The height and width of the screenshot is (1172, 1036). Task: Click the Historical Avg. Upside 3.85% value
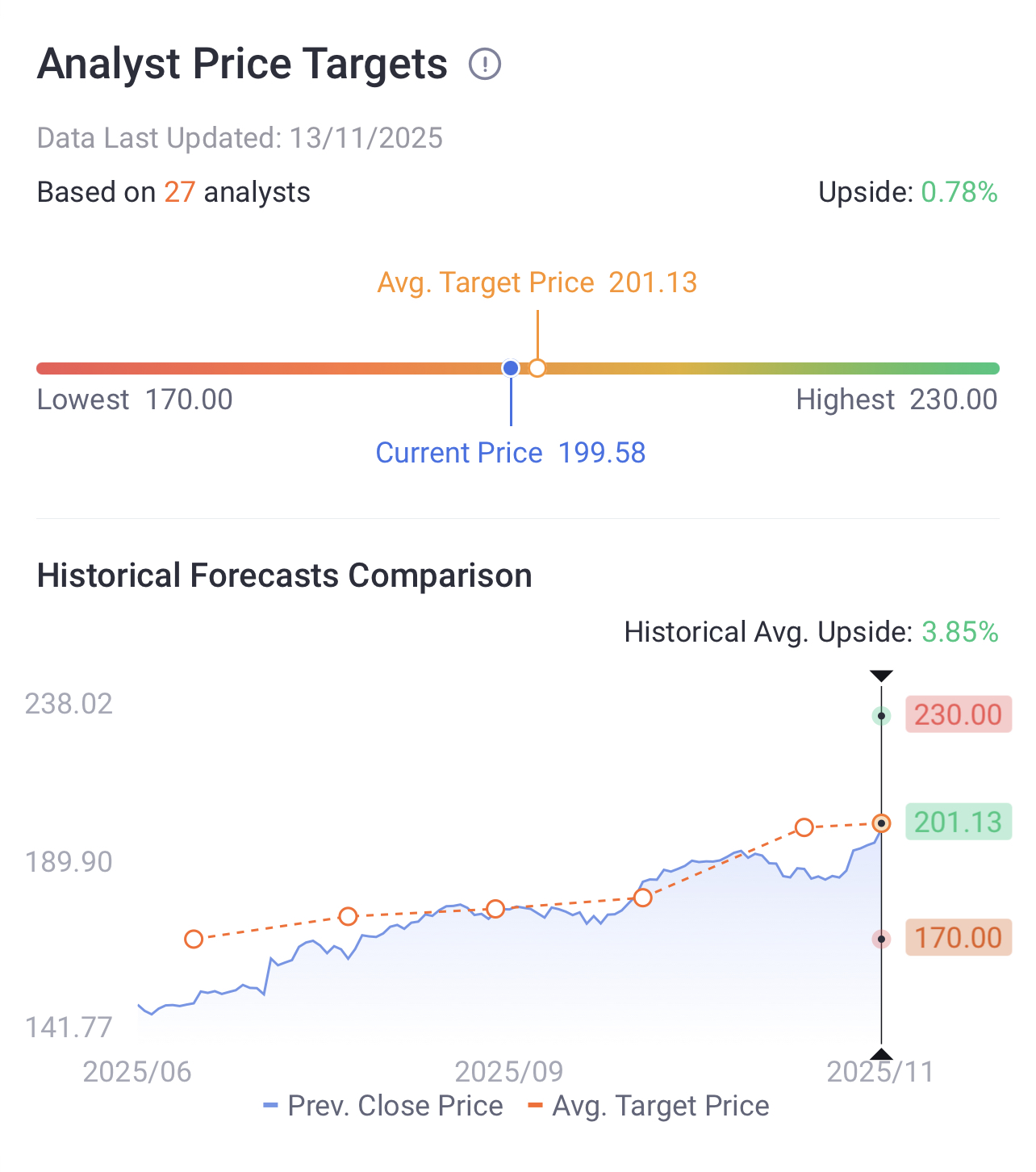pos(960,632)
